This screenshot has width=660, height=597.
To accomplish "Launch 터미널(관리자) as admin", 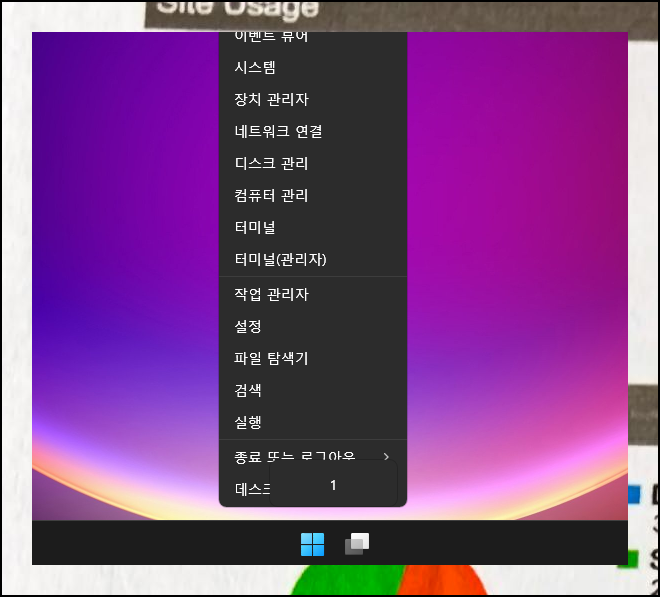I will (x=313, y=259).
